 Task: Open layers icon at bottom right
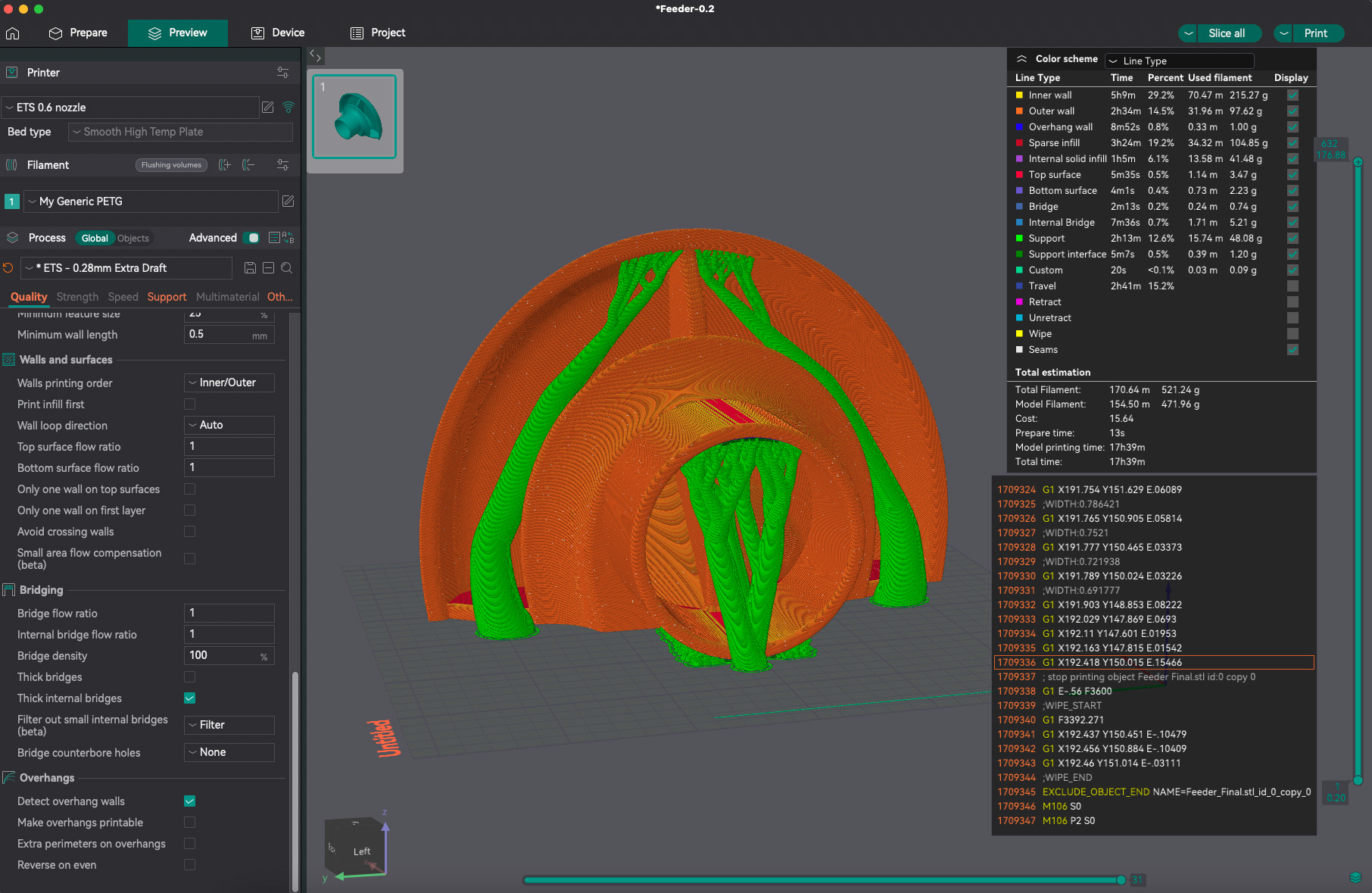[1355, 878]
